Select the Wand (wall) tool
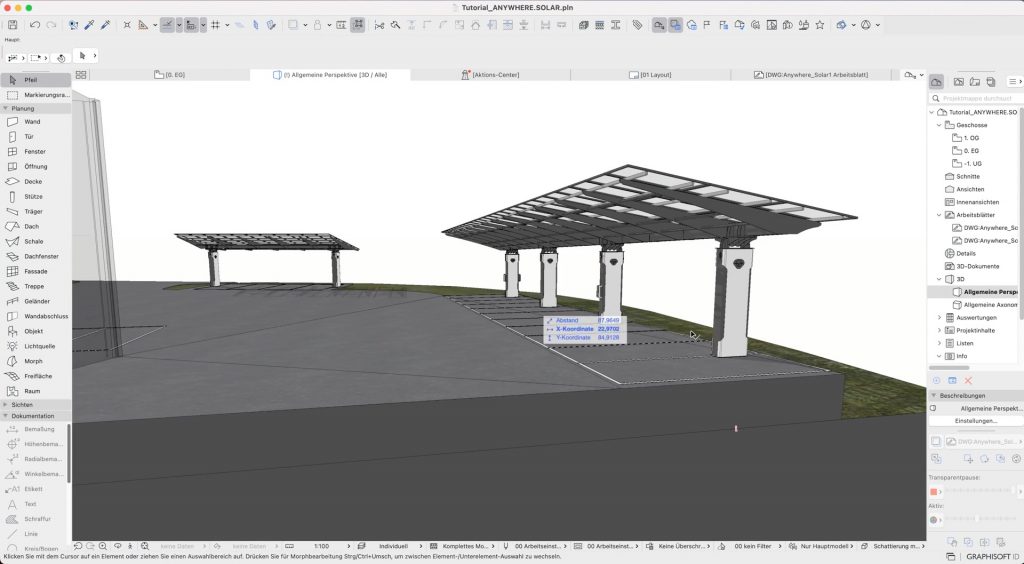1024x564 pixels. [x=32, y=122]
